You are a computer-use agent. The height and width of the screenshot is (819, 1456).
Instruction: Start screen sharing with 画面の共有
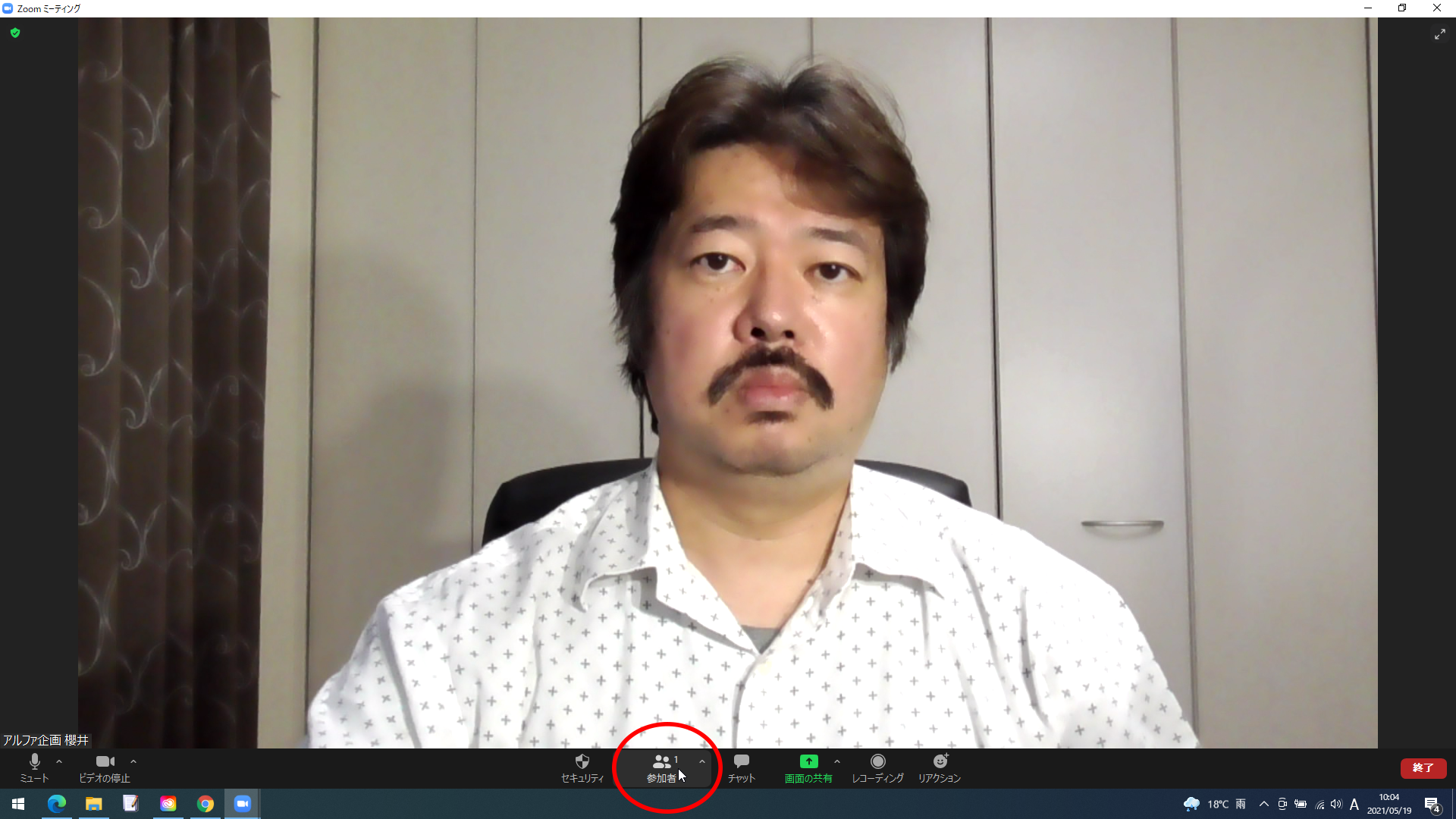point(808,768)
